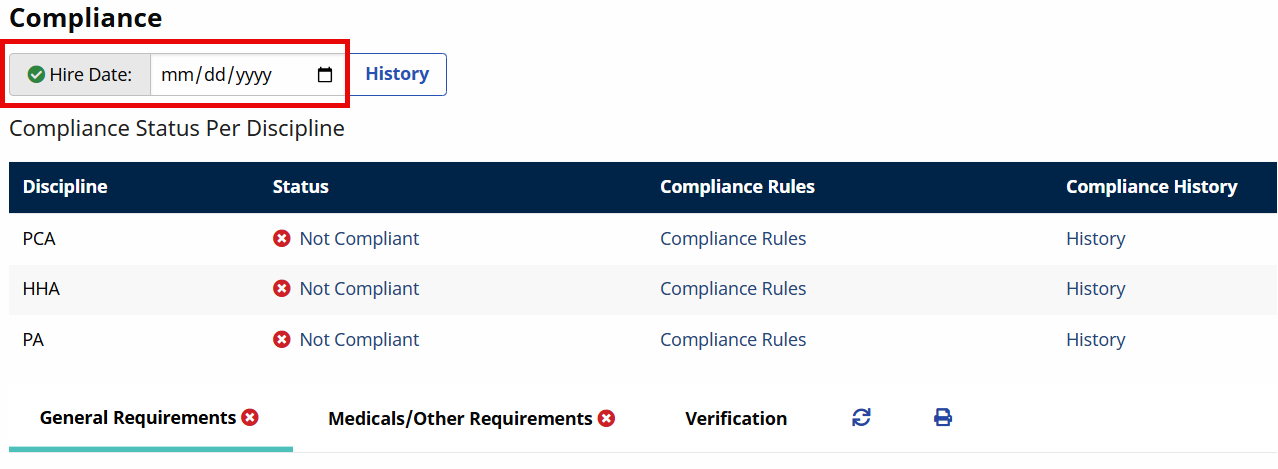This screenshot has width=1278, height=469.
Task: Click the red X icon in PA row
Action: coord(282,340)
